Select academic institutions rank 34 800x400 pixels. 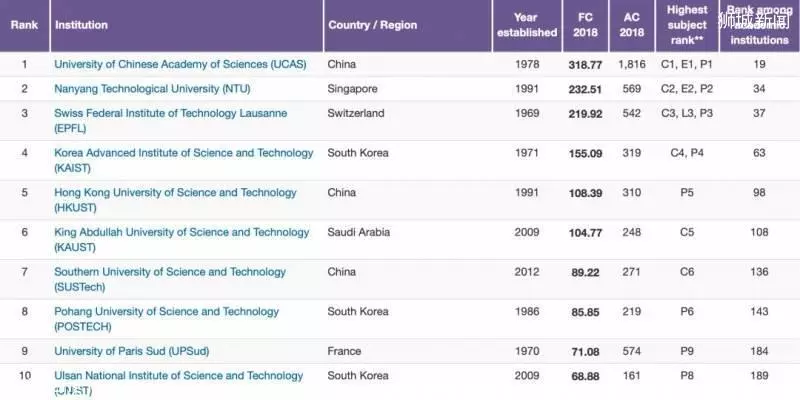pos(759,89)
